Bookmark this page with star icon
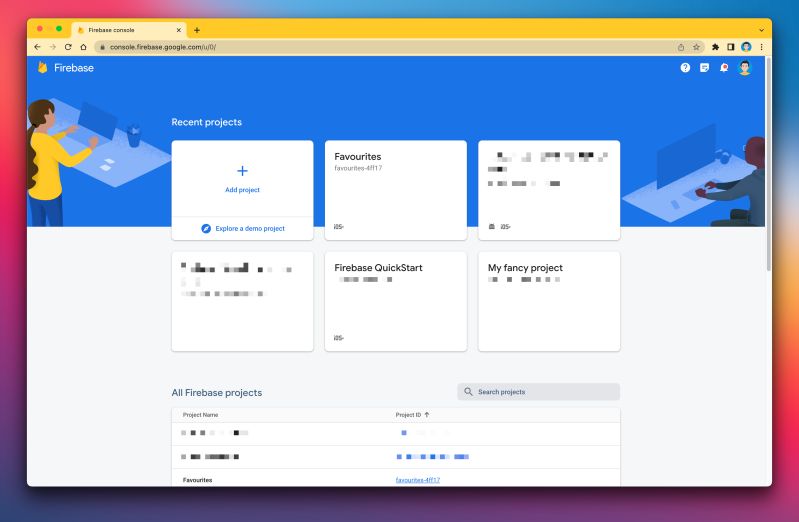Screen dimensions: 799x522 coord(696,47)
